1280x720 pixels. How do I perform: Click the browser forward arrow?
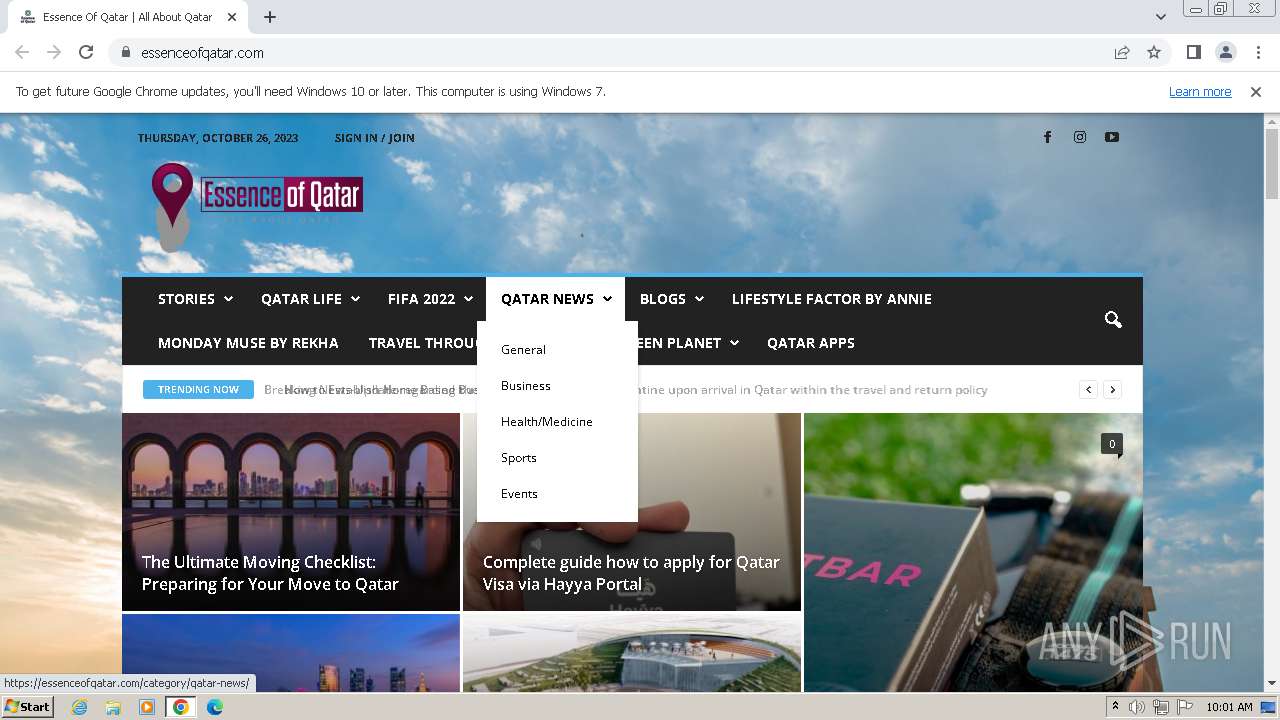(x=54, y=52)
